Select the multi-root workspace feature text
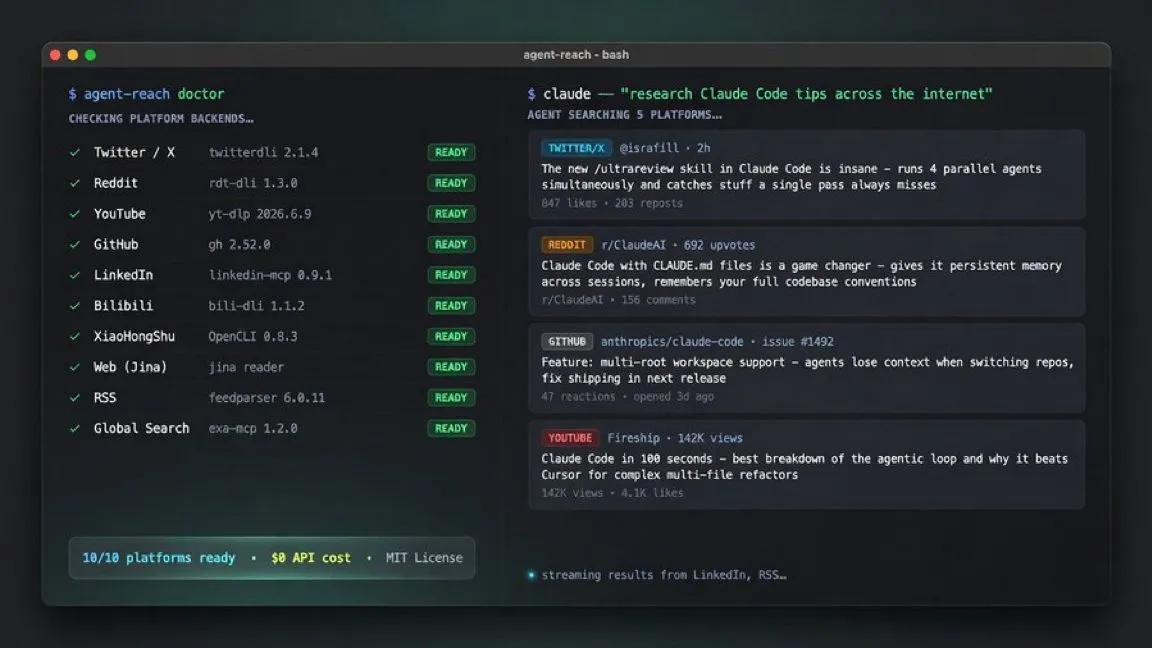The height and width of the screenshot is (648, 1152). 807,370
